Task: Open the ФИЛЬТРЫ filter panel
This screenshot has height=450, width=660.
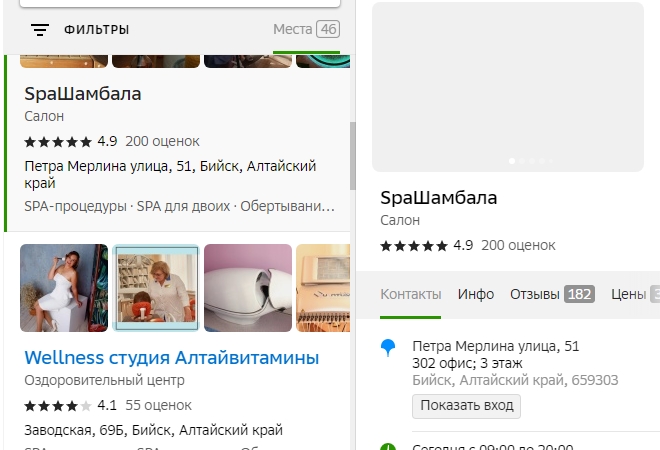Action: (x=96, y=30)
